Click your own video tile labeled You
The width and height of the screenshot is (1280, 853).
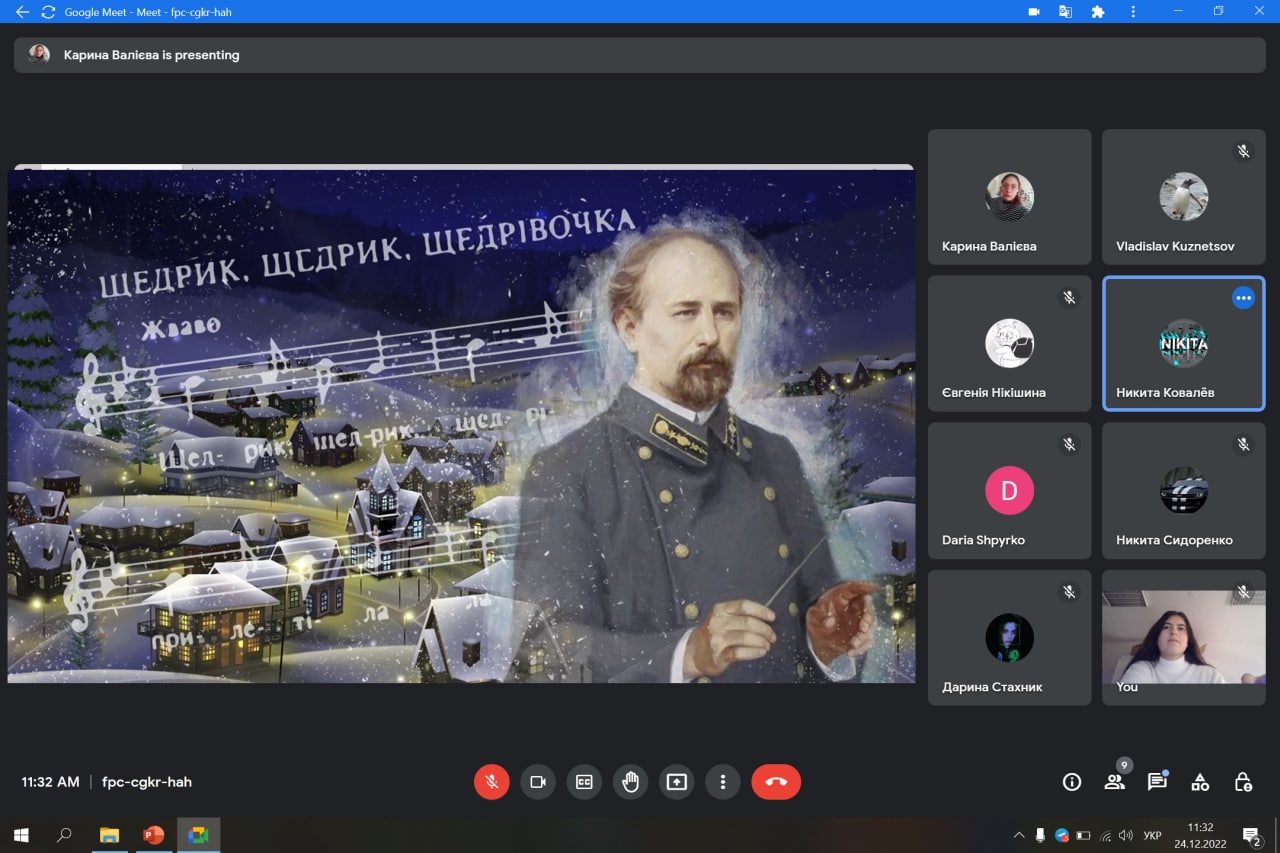click(1184, 637)
